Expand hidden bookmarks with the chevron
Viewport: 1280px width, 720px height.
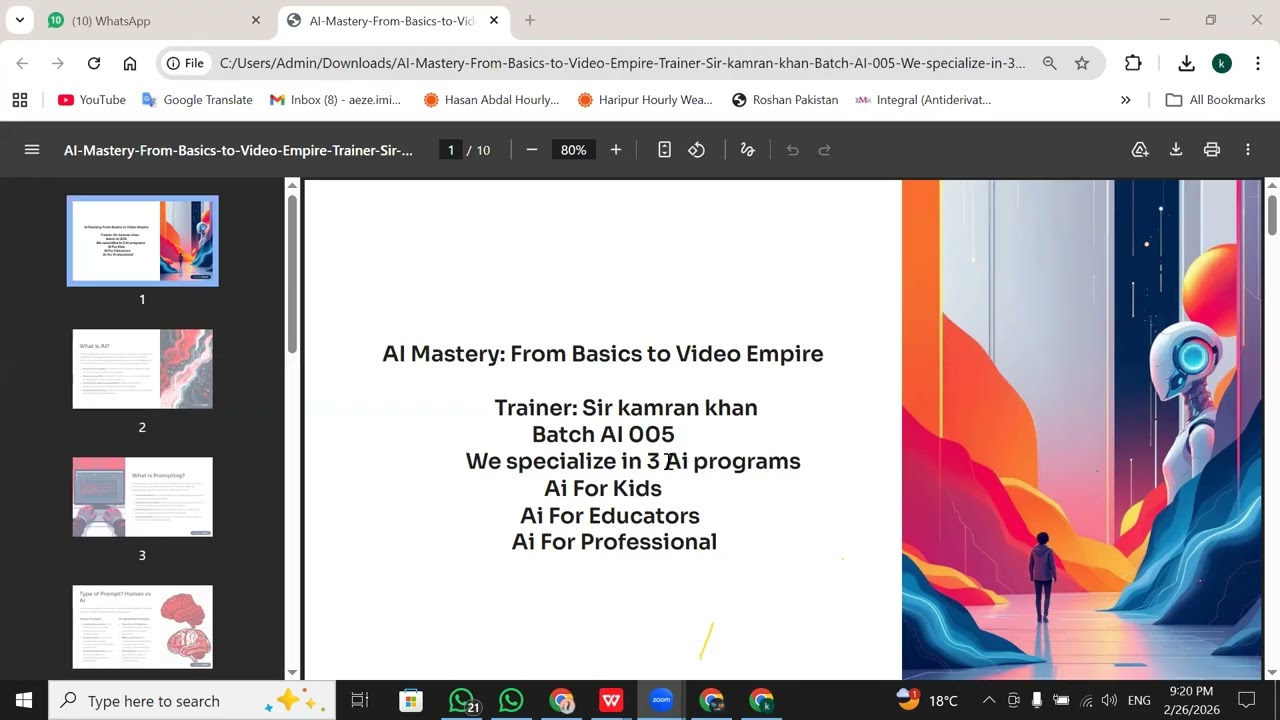(x=1126, y=100)
